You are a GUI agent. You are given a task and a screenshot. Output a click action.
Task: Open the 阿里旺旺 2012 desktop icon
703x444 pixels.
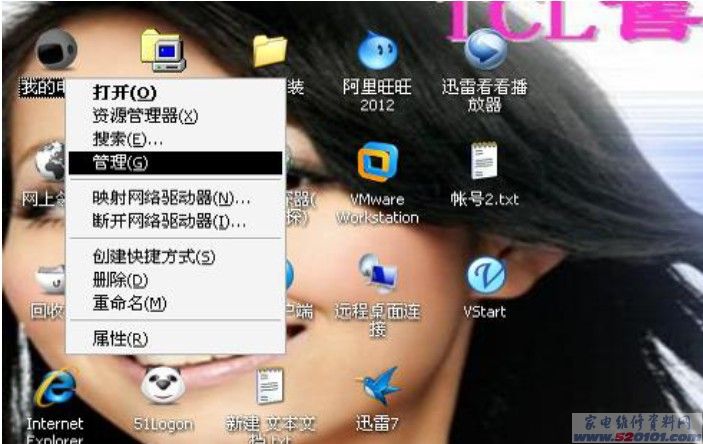(377, 51)
